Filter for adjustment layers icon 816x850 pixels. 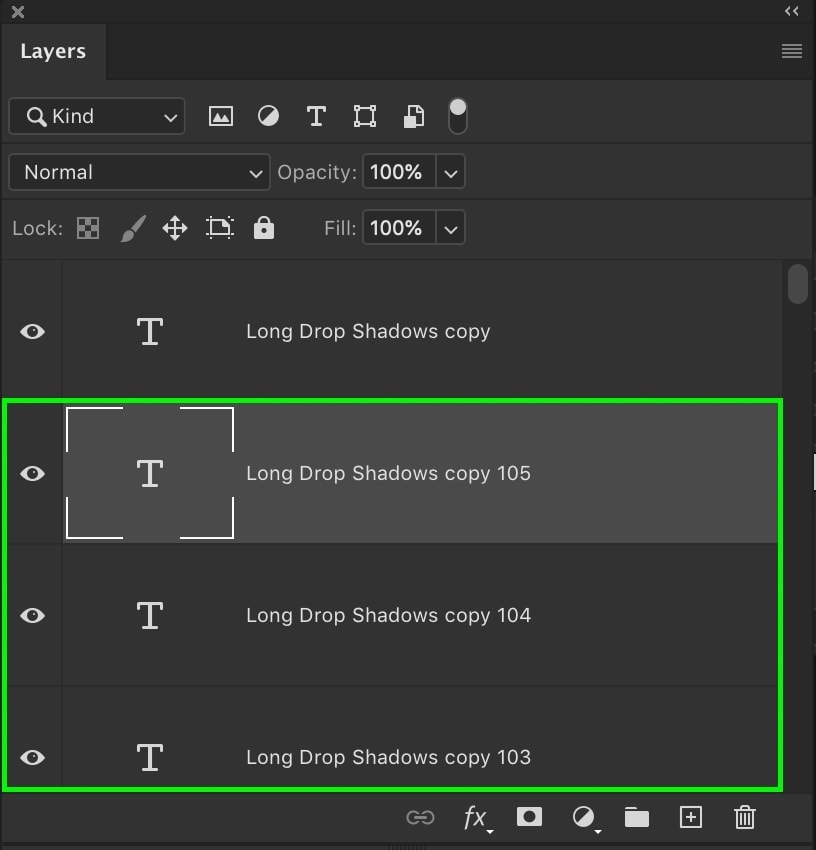[268, 116]
